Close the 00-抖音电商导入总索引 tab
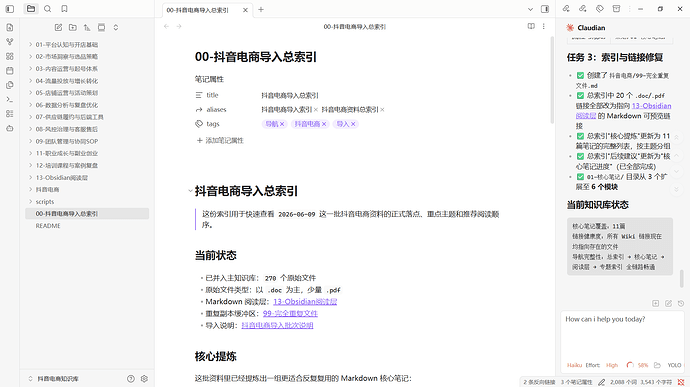 pyautogui.click(x=246, y=10)
